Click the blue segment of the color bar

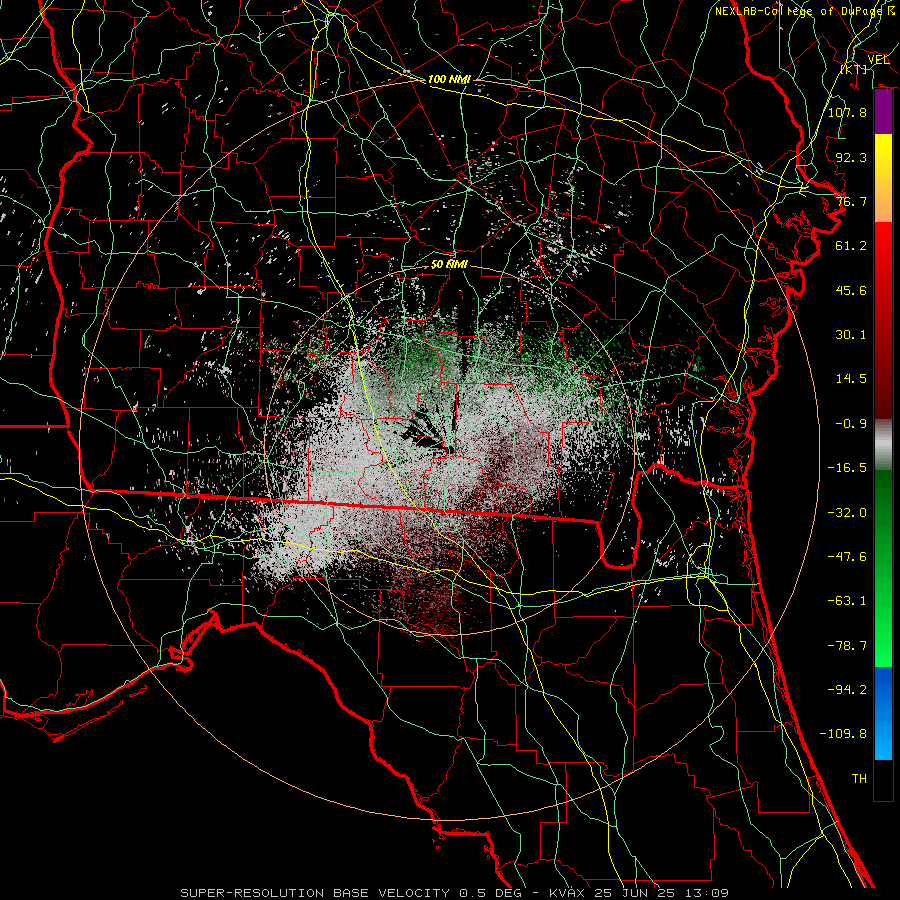883,713
